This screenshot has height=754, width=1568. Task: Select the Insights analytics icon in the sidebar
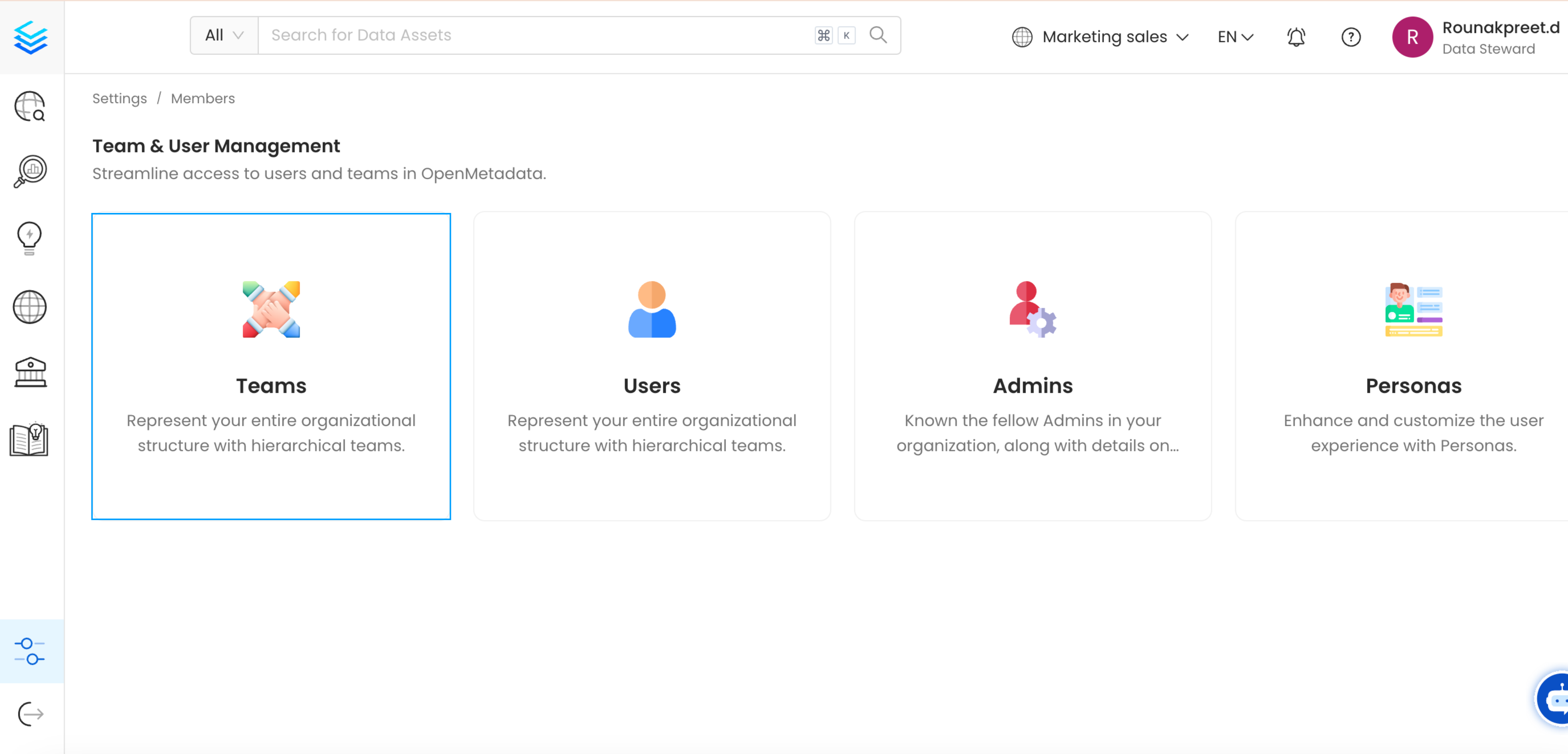coord(29,171)
